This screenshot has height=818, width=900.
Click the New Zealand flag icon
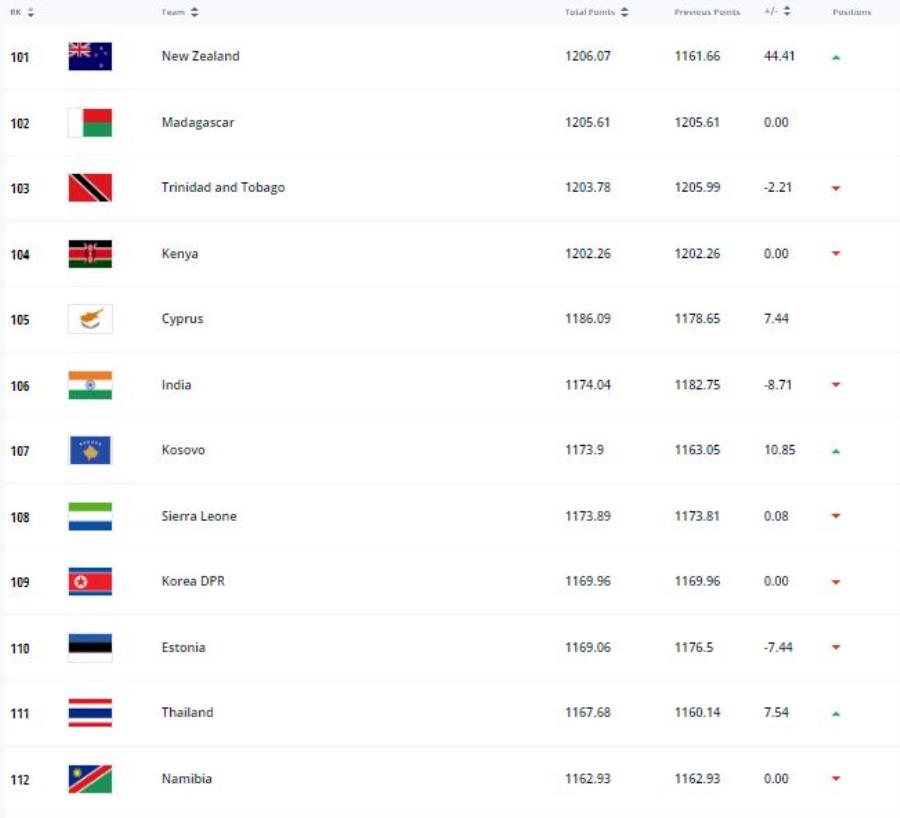(x=90, y=56)
